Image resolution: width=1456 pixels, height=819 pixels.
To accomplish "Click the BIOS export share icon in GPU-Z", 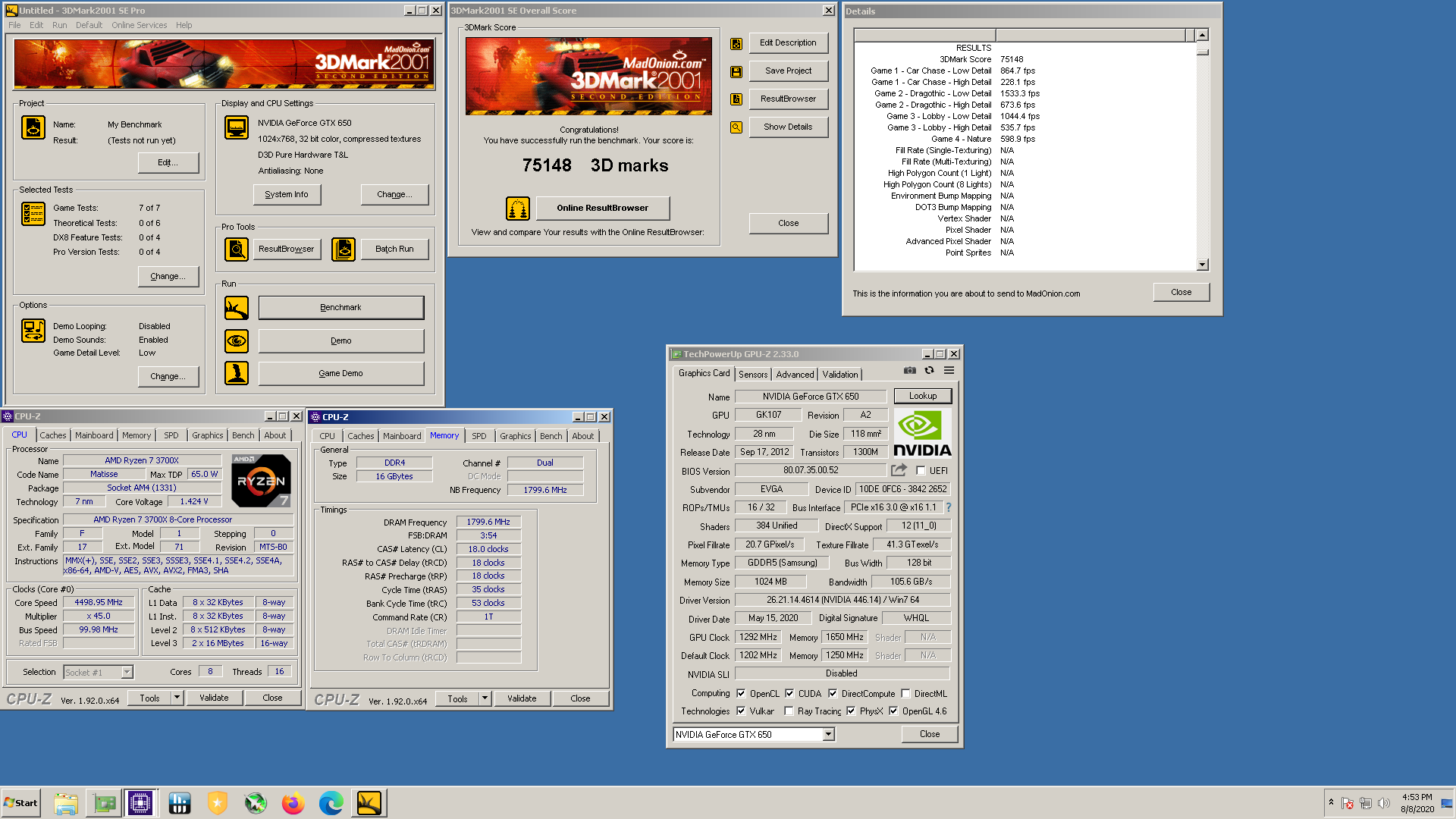I will coord(899,470).
